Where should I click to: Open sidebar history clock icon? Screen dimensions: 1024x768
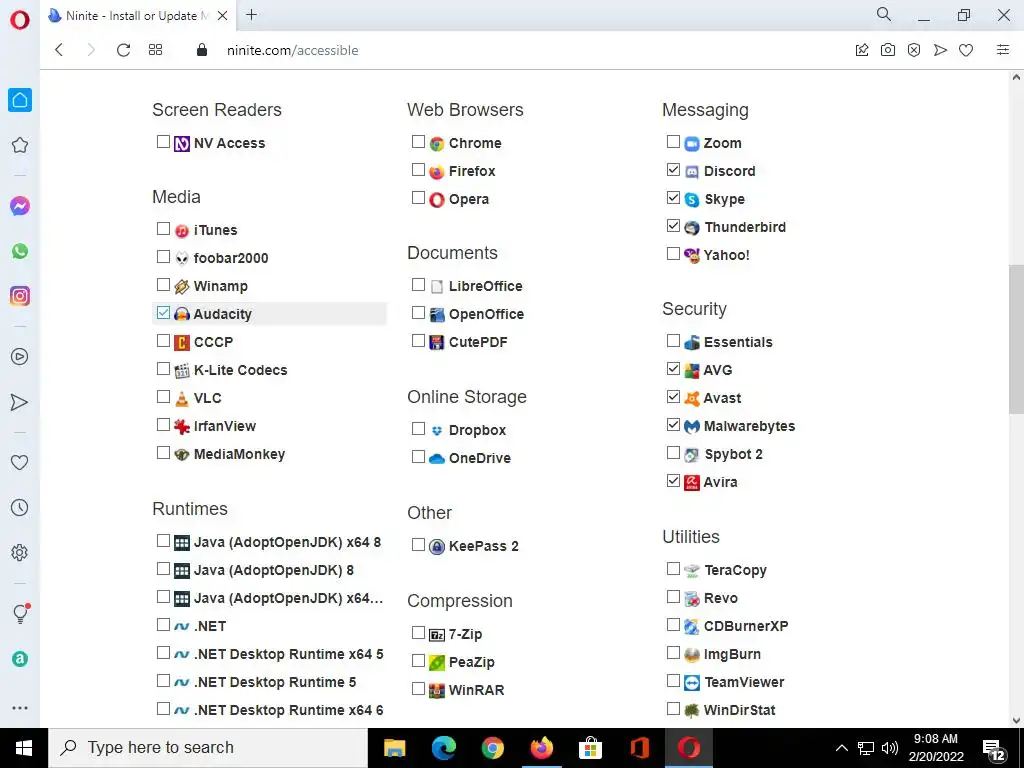[x=20, y=507]
